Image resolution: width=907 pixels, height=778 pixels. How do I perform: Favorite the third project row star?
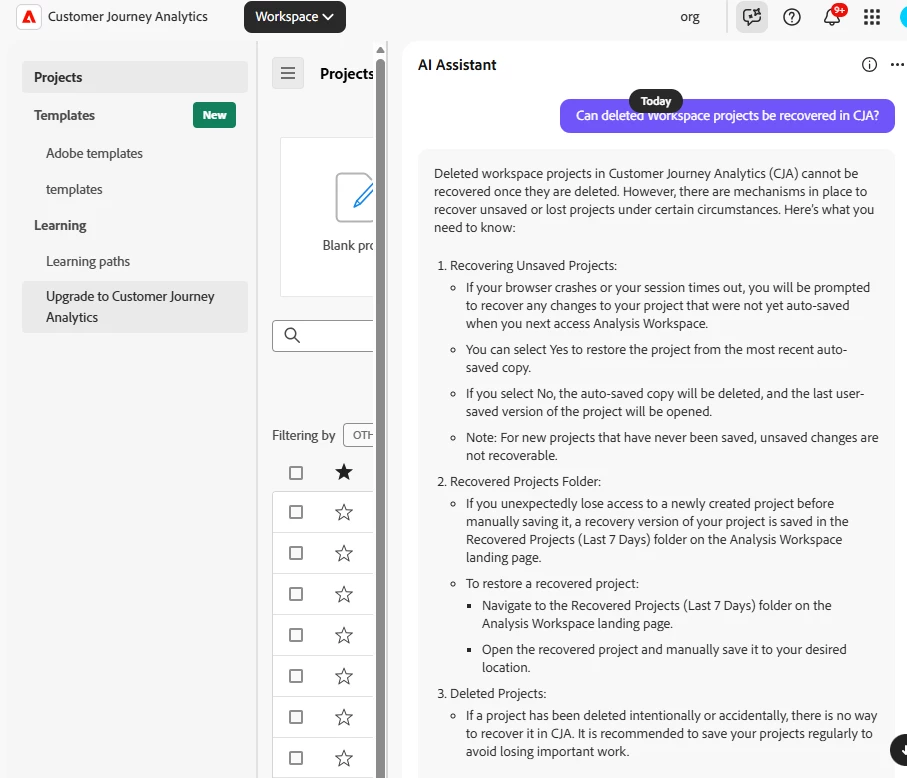click(x=344, y=594)
